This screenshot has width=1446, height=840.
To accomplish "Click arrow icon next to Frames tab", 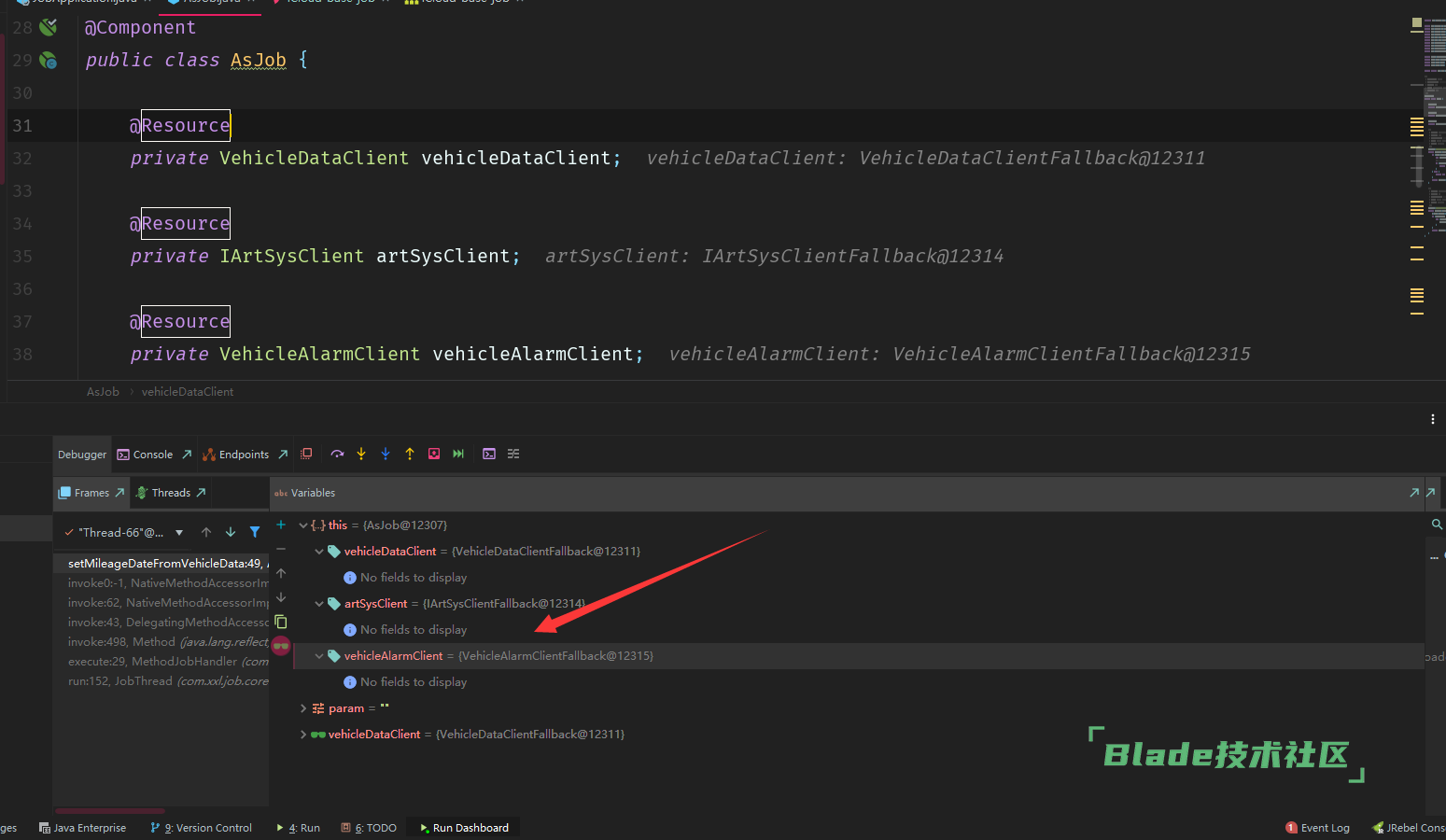I will tap(119, 493).
